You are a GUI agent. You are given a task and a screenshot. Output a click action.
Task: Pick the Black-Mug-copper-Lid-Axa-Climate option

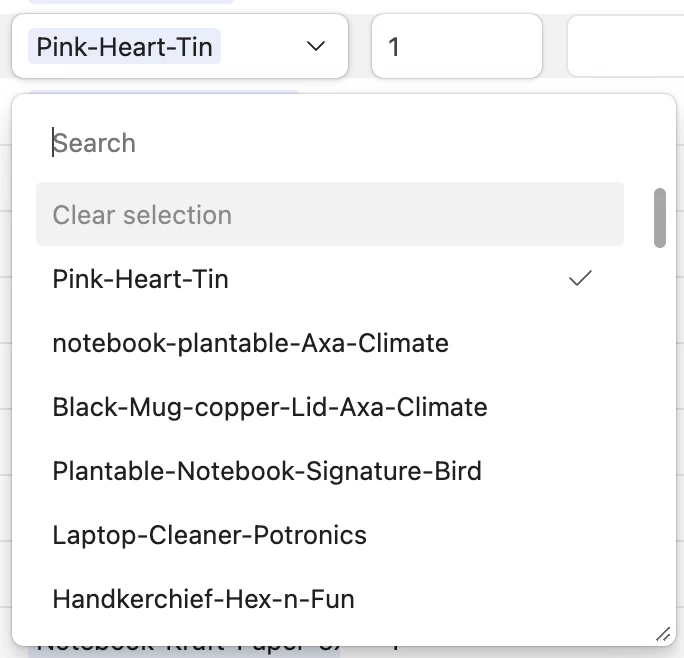[270, 407]
